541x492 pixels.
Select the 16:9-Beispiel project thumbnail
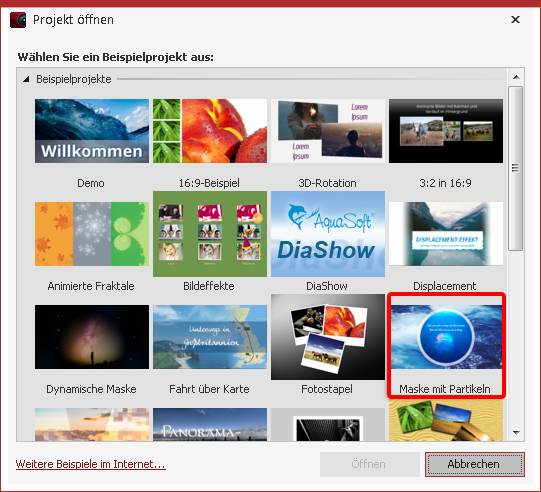[x=210, y=131]
